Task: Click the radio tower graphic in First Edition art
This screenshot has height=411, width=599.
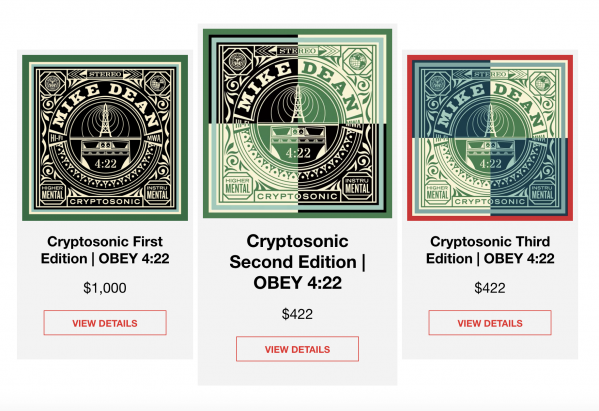Action: (x=105, y=120)
